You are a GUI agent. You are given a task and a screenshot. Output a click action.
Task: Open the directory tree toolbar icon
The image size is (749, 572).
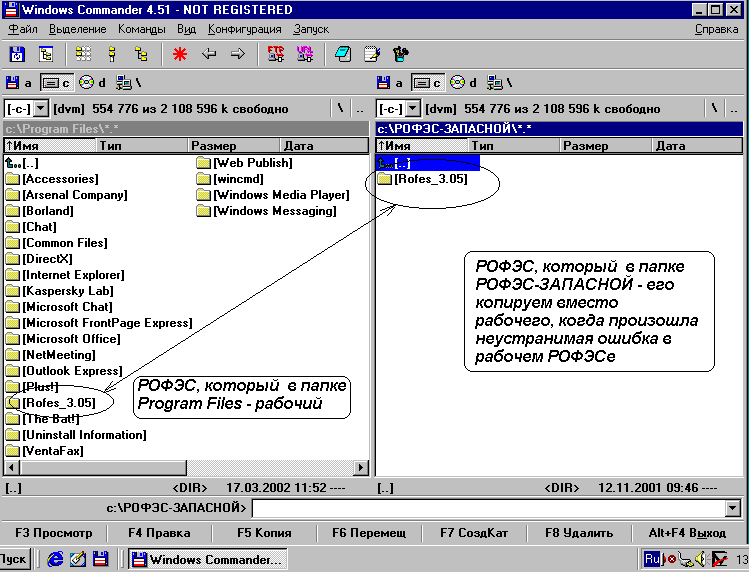pos(46,54)
